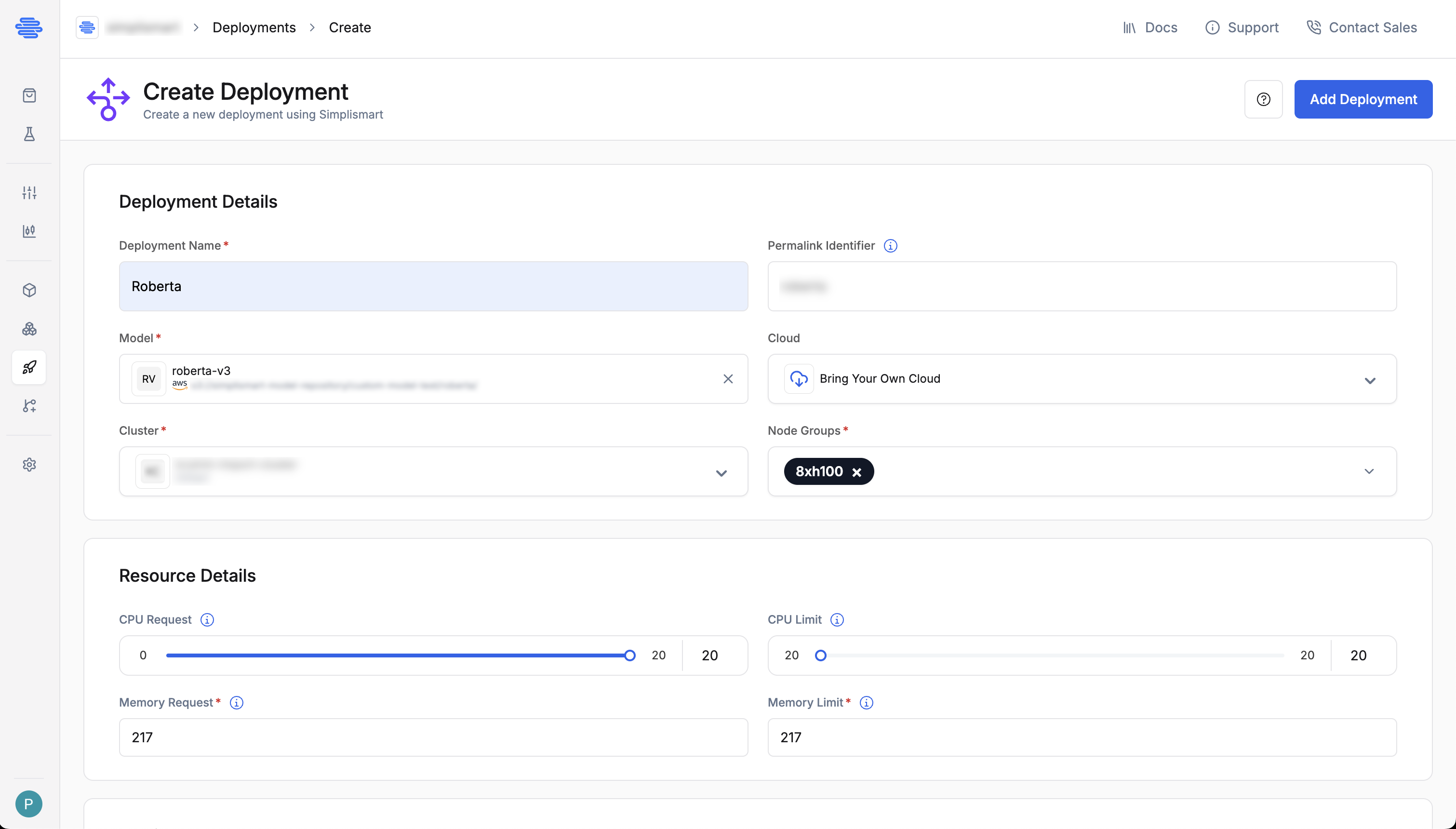The image size is (1456, 829).
Task: Open the git branch icon in sidebar
Action: pyautogui.click(x=29, y=405)
